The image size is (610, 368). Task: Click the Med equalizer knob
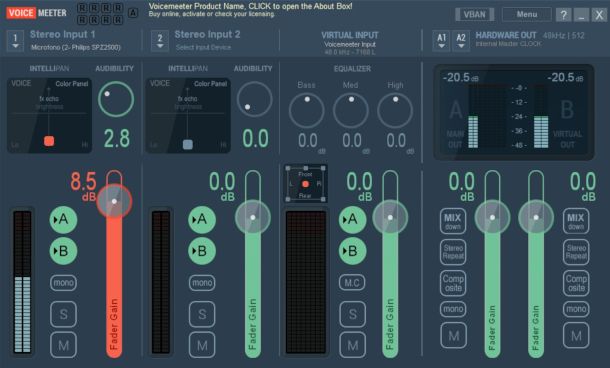pyautogui.click(x=351, y=110)
